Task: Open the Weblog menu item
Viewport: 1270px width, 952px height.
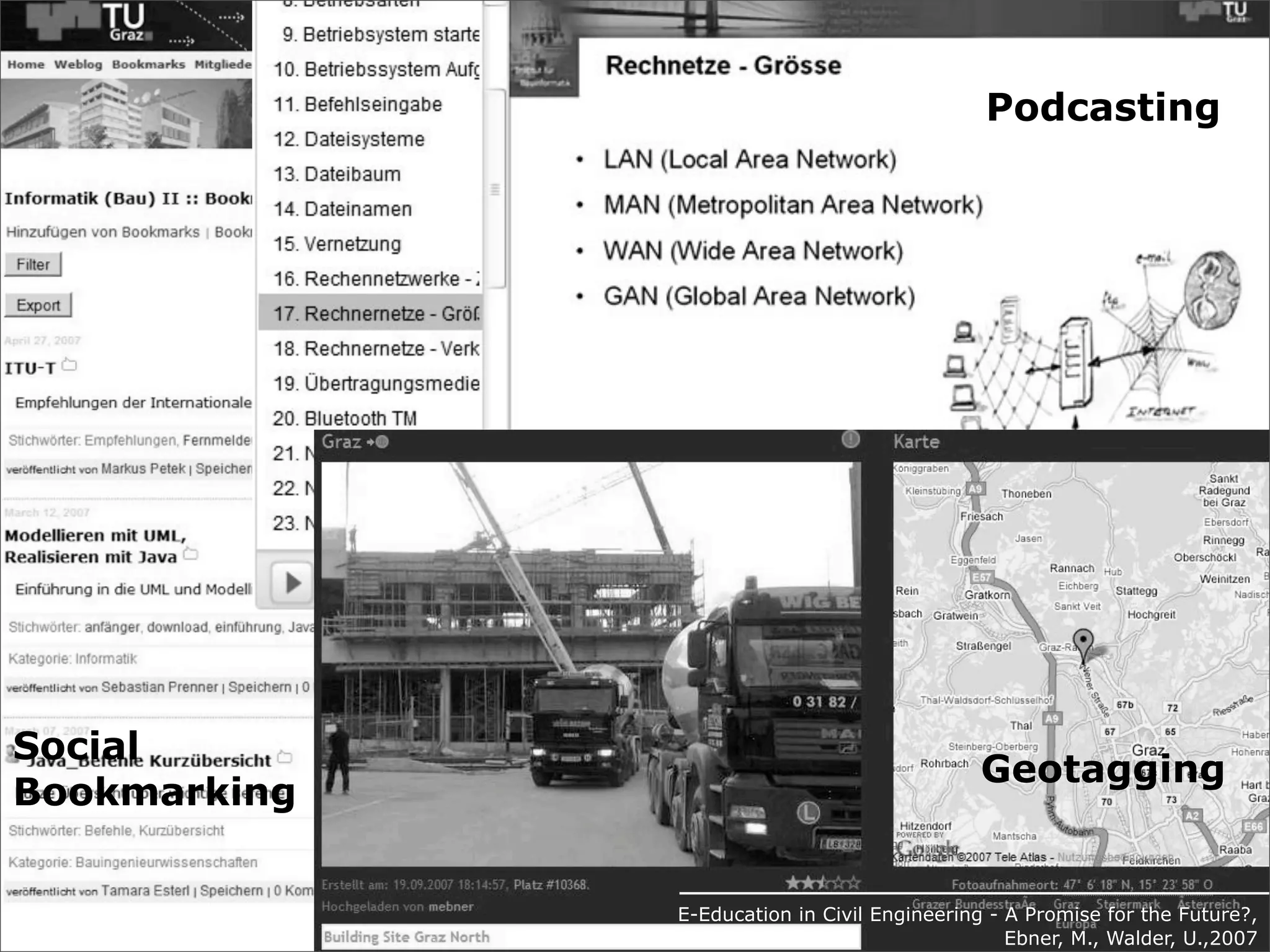Action: [x=78, y=64]
